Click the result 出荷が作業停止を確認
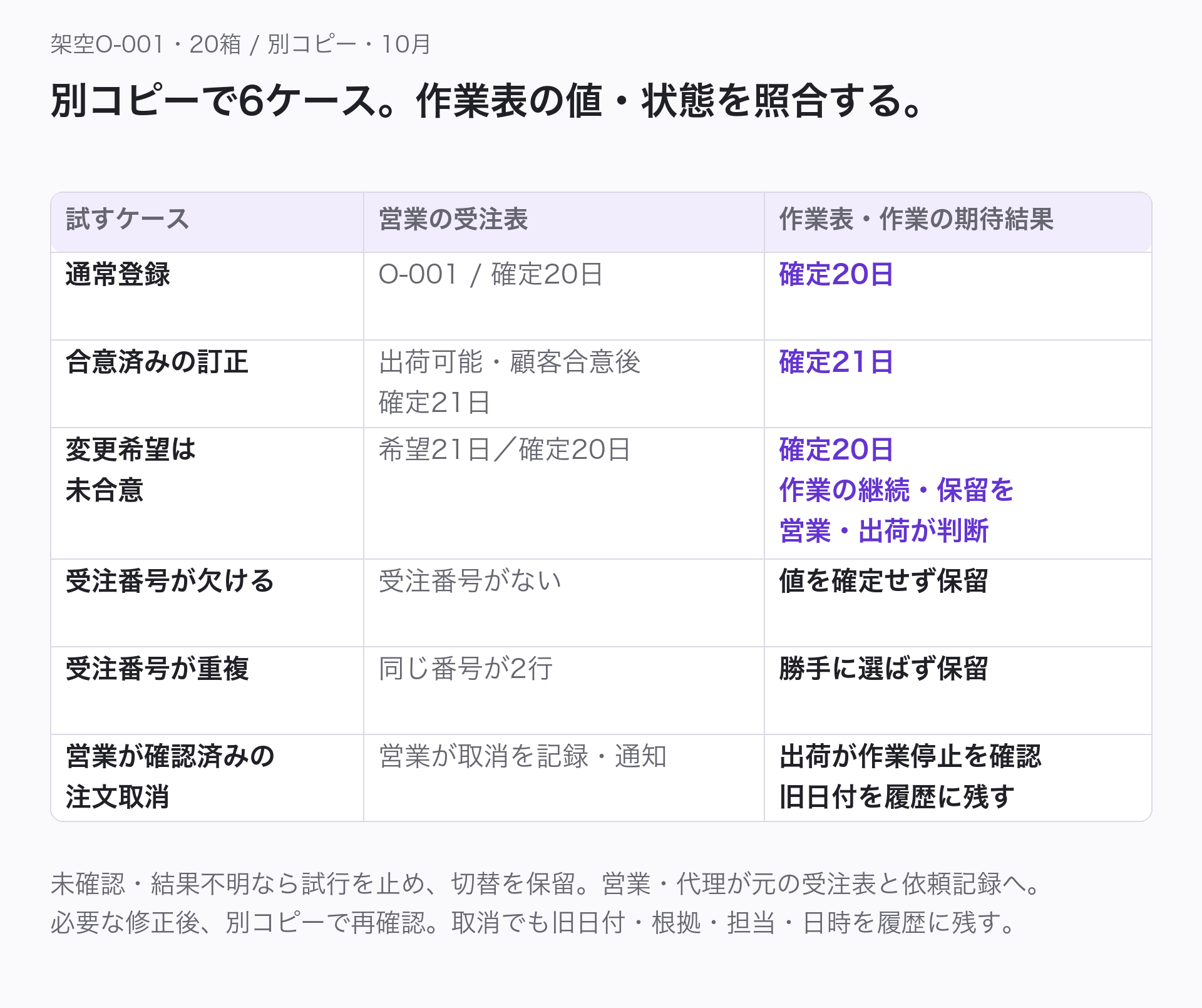Screen dimensions: 1202x1008 pos(910,756)
